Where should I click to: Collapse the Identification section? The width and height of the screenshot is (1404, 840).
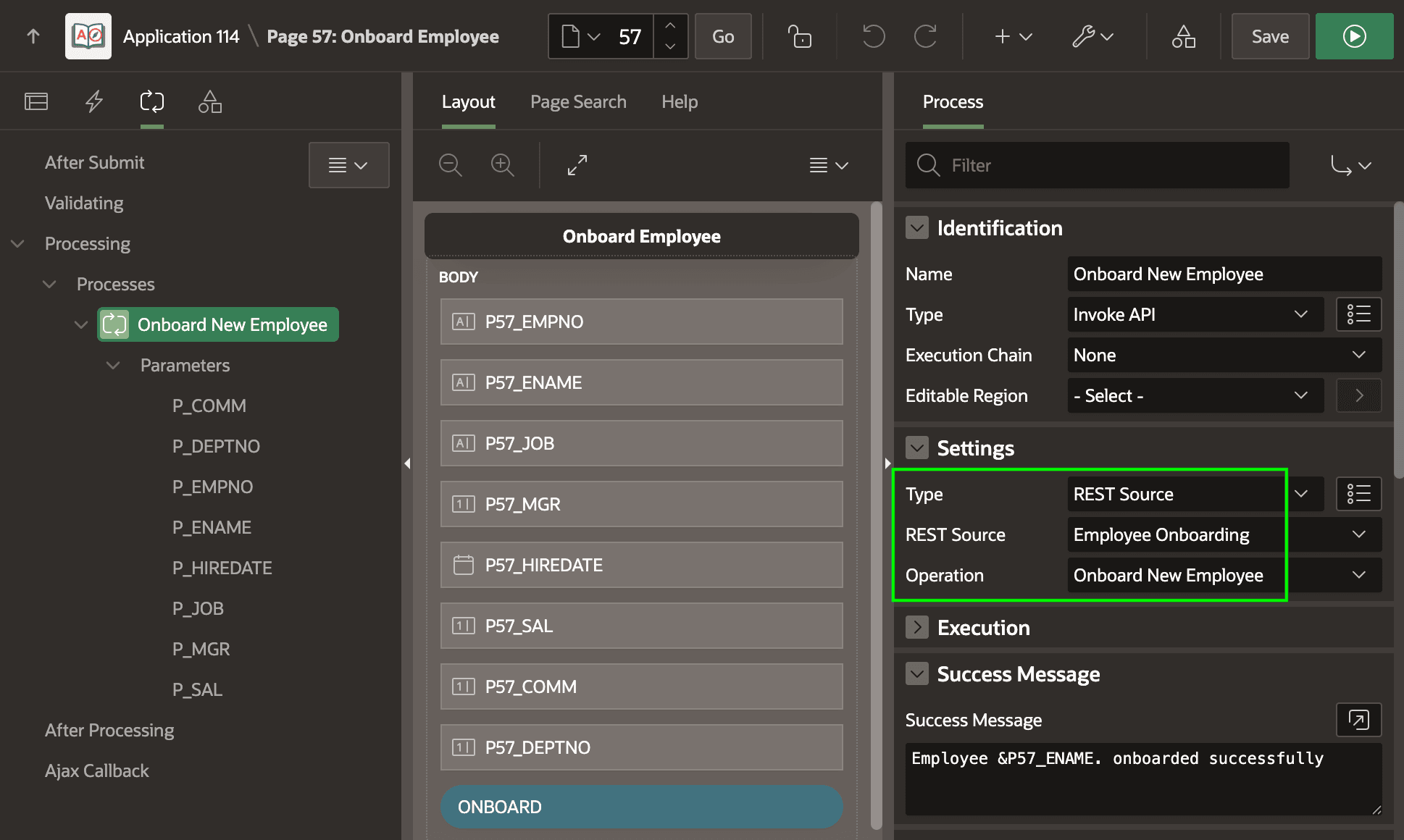917,228
